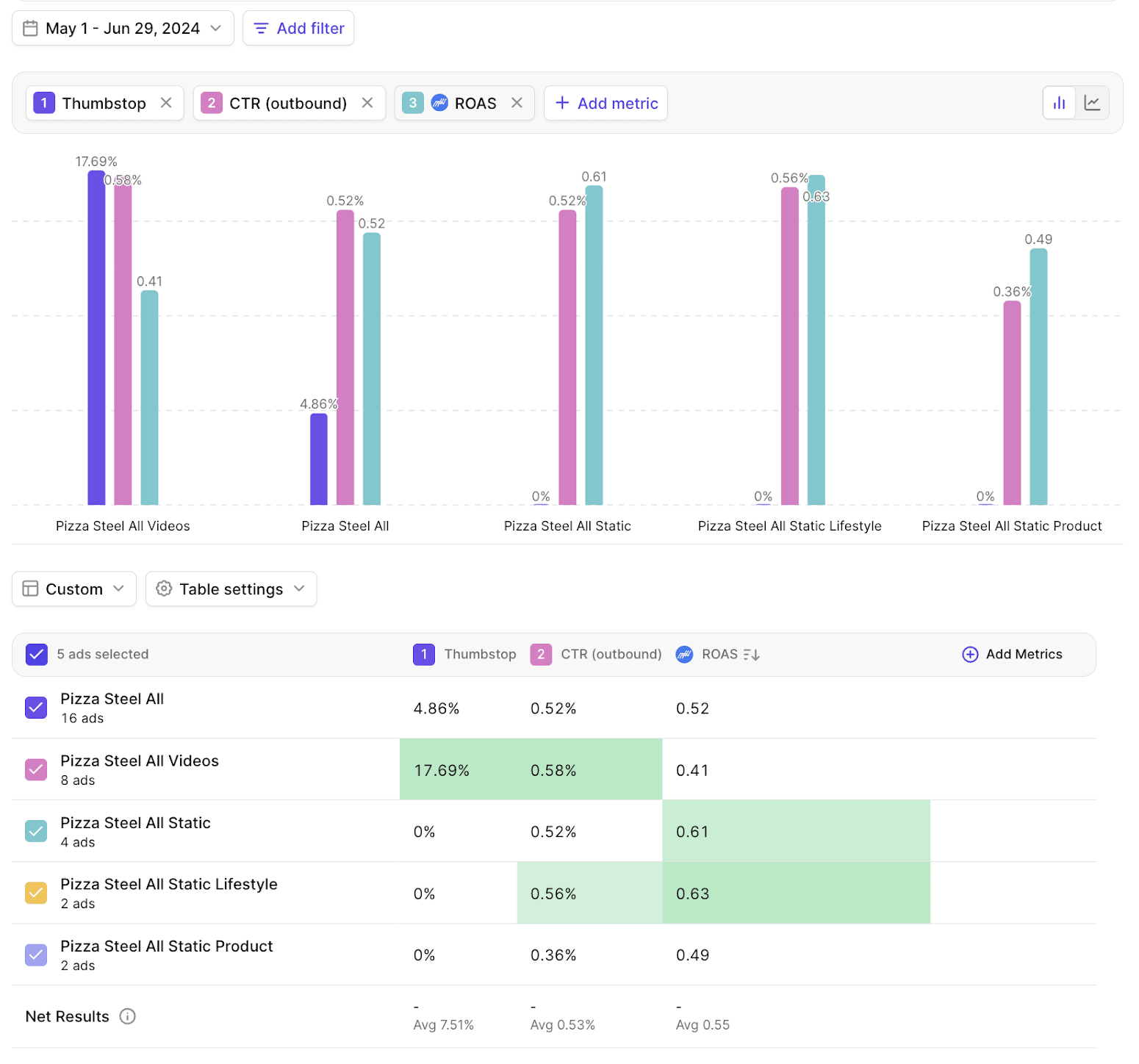Image resolution: width=1139 pixels, height=1064 pixels.
Task: Open the Table settings dropdown
Action: (x=231, y=589)
